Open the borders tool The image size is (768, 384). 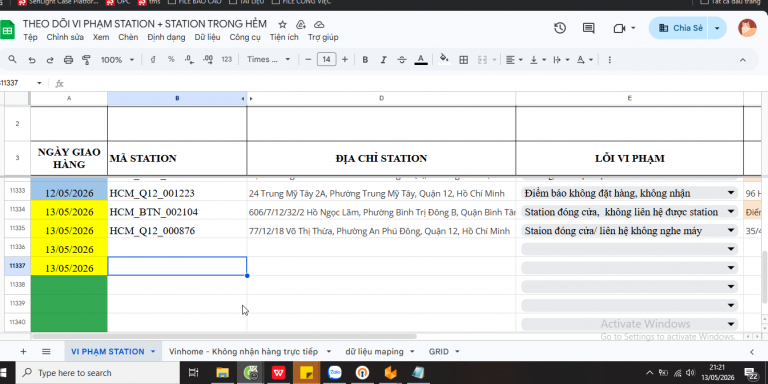463,60
